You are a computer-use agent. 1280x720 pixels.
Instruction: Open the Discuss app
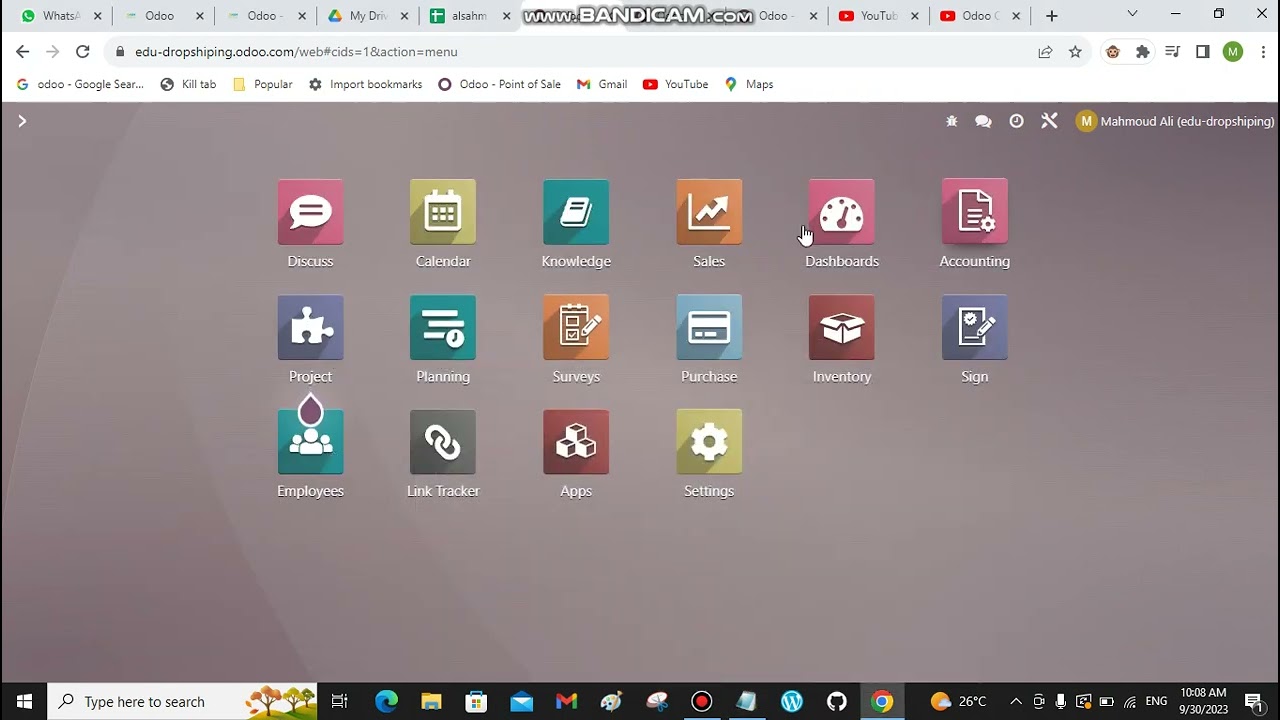[x=310, y=212]
